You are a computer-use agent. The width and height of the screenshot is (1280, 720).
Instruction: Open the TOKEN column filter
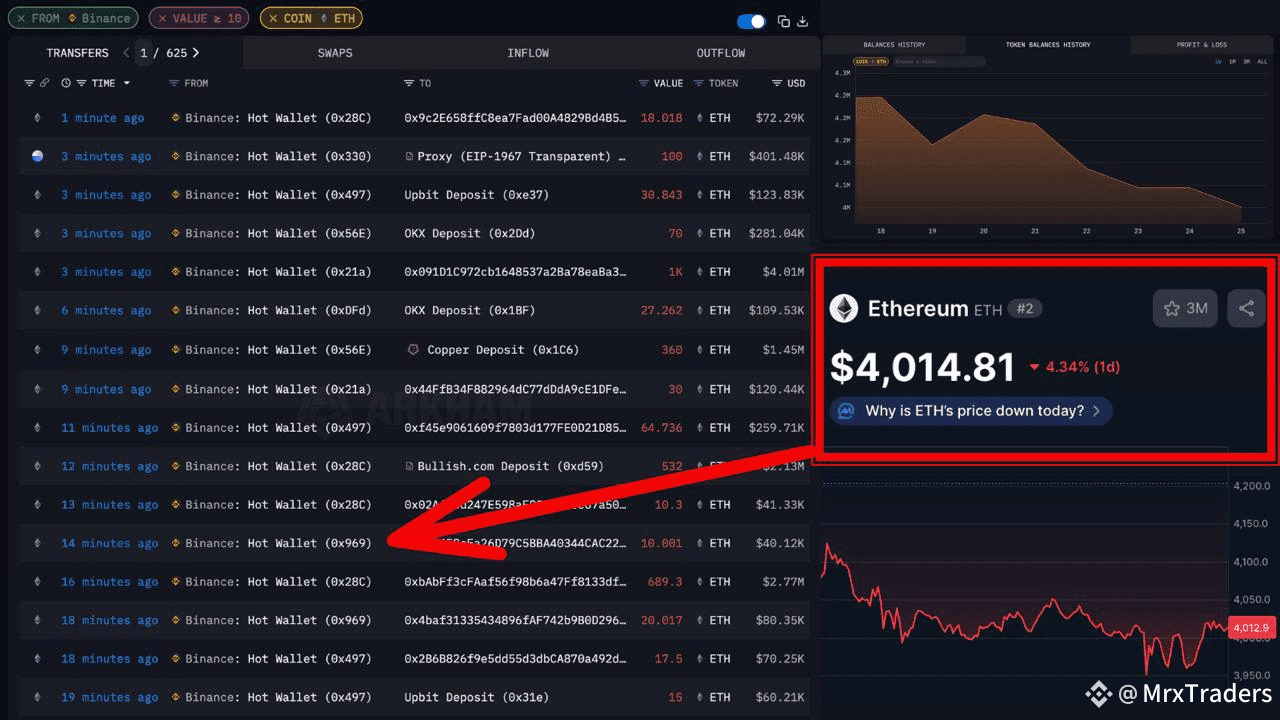(x=698, y=83)
